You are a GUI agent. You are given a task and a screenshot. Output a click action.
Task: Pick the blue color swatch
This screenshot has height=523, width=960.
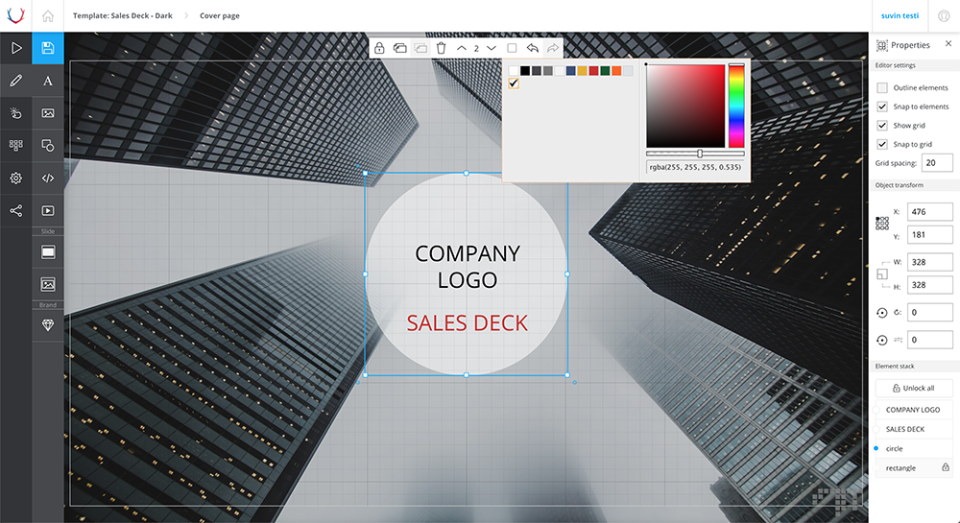(x=571, y=71)
